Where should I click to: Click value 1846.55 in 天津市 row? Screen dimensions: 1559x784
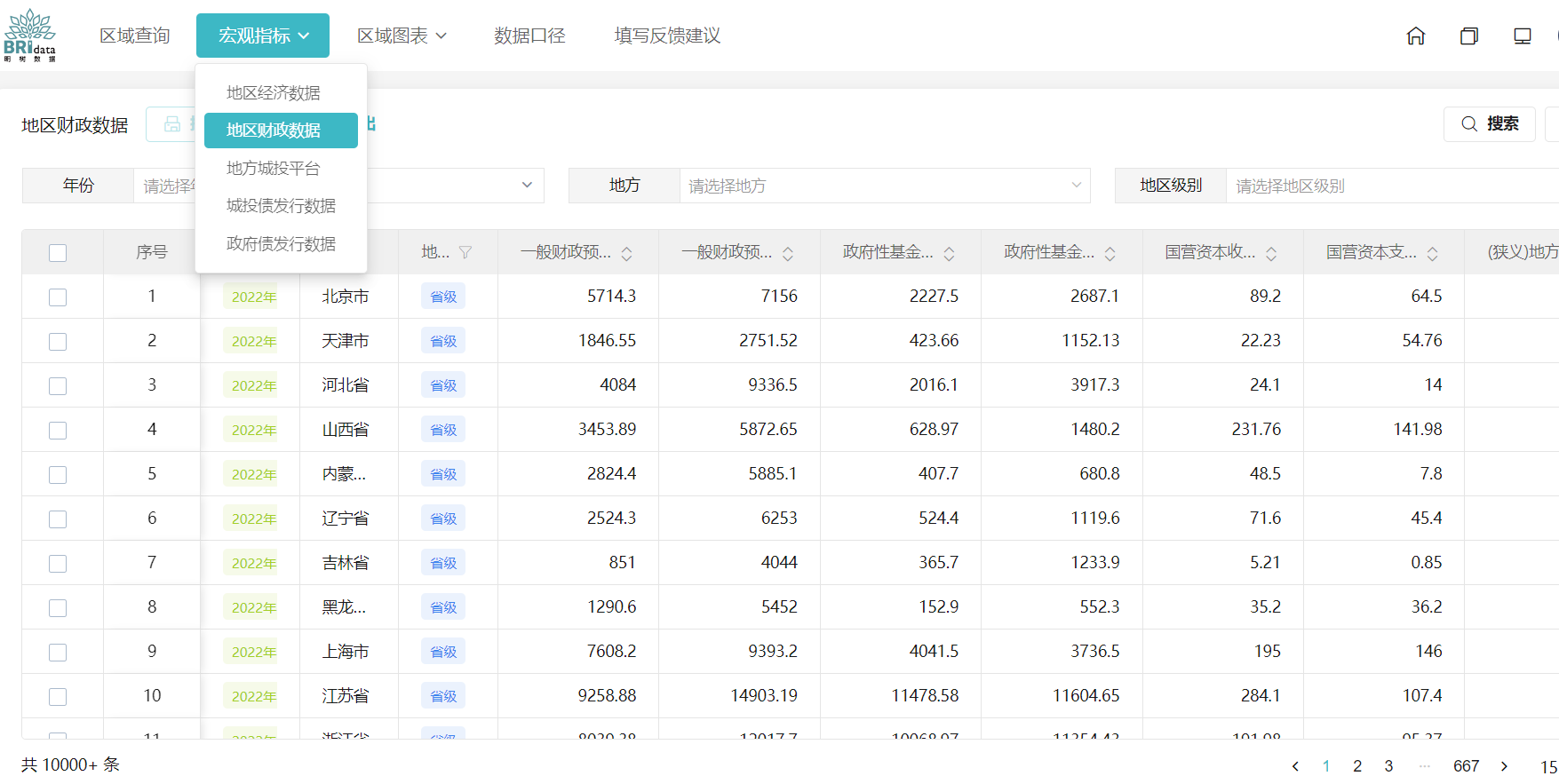point(607,341)
